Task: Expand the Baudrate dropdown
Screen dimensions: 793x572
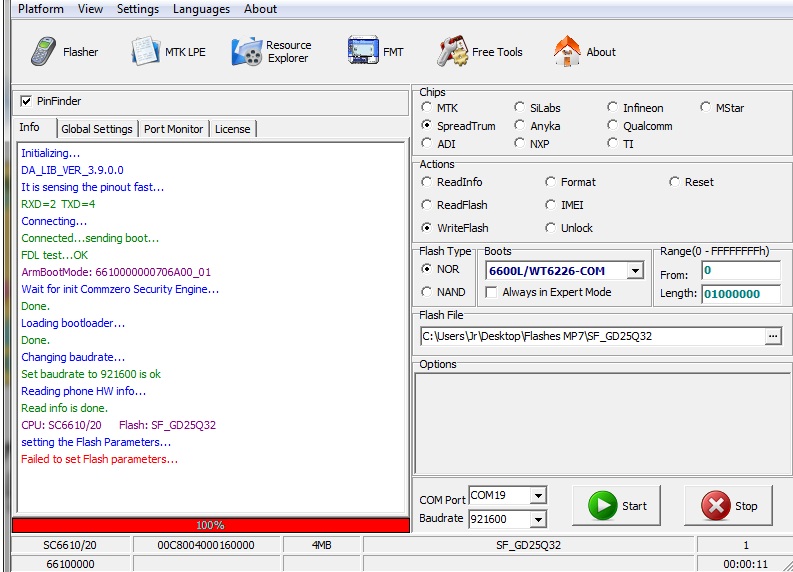Action: coord(539,519)
